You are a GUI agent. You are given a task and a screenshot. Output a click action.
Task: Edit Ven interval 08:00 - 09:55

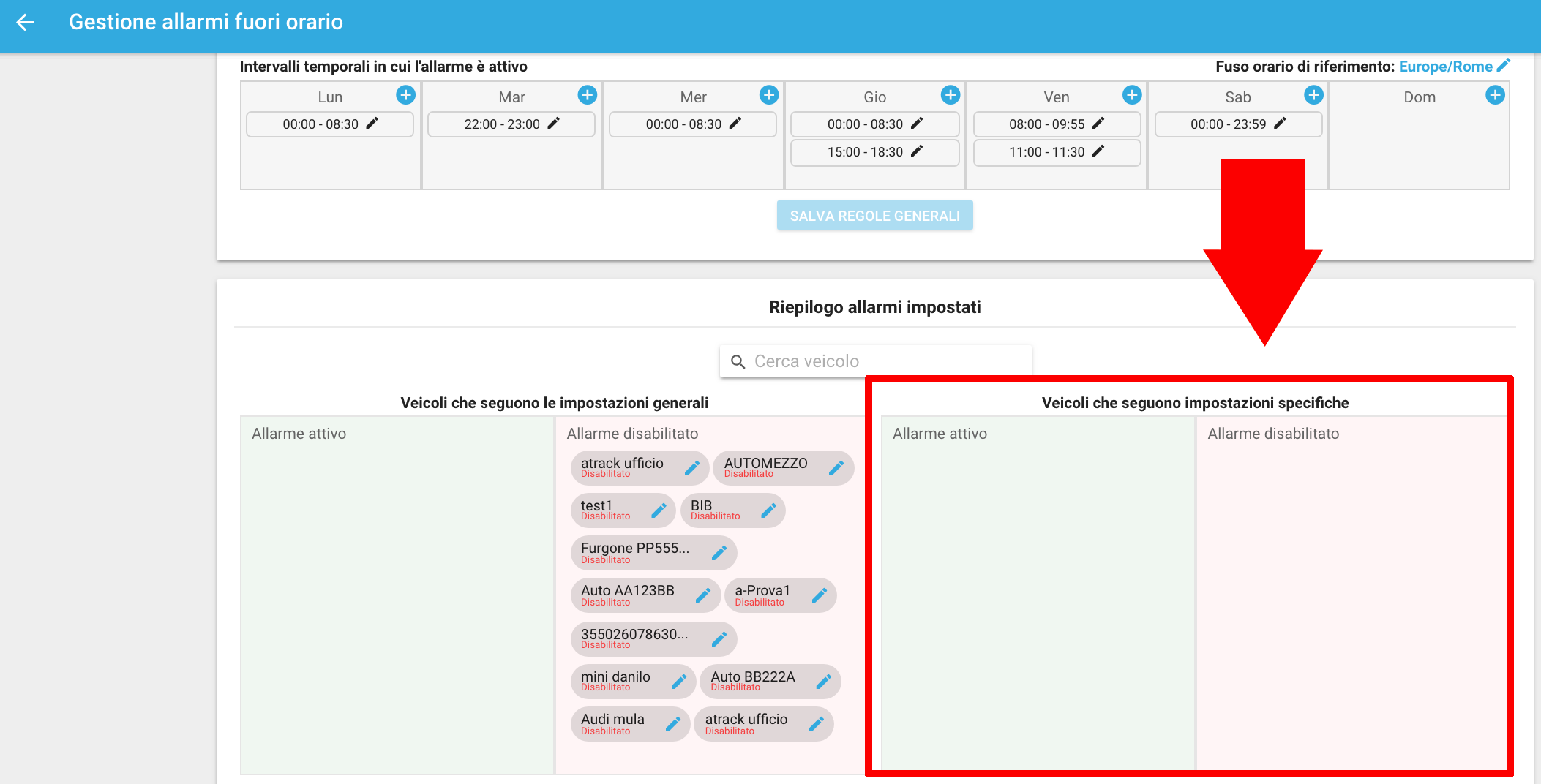tap(1098, 123)
